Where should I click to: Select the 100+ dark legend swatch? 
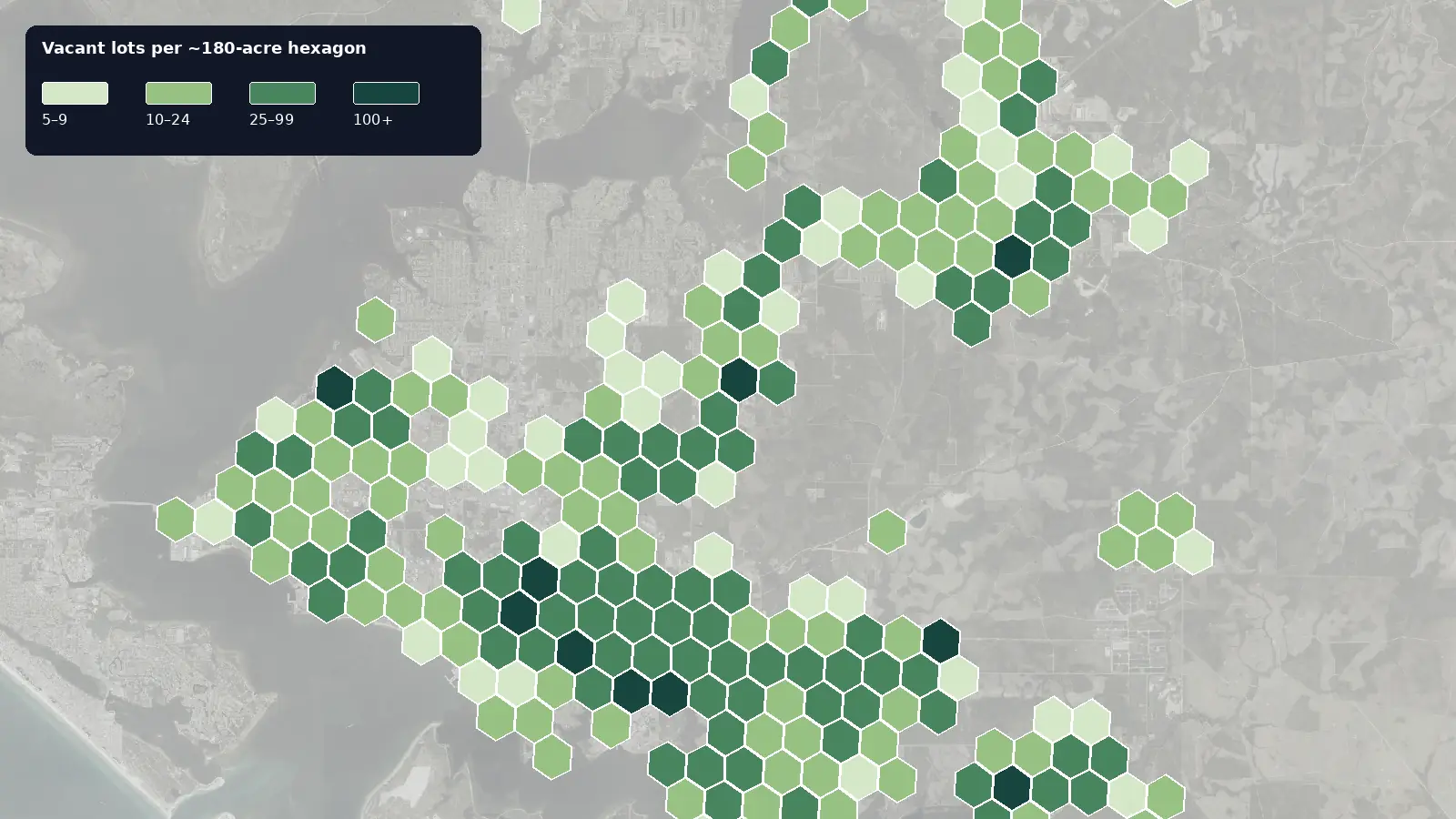tap(386, 93)
